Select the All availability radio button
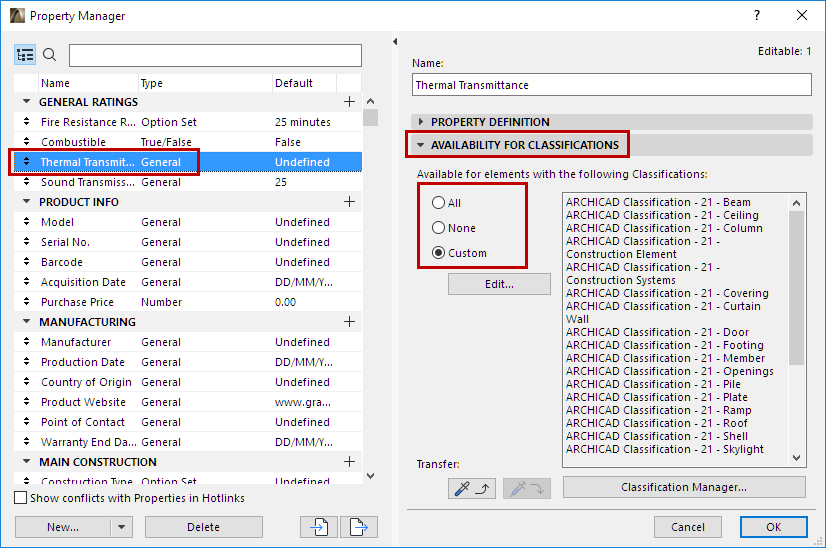This screenshot has width=826, height=548. pos(438,203)
